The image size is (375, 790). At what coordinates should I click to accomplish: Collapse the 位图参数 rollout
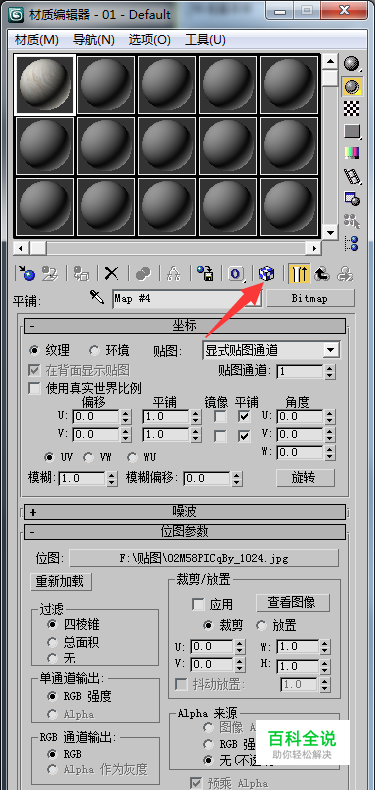pyautogui.click(x=184, y=532)
